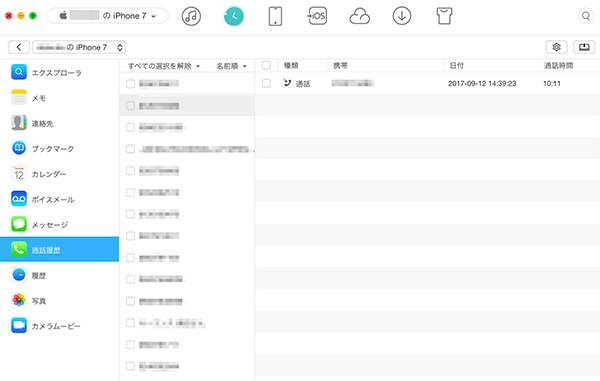
Task: Open the iTunes library music icon
Action: click(191, 16)
